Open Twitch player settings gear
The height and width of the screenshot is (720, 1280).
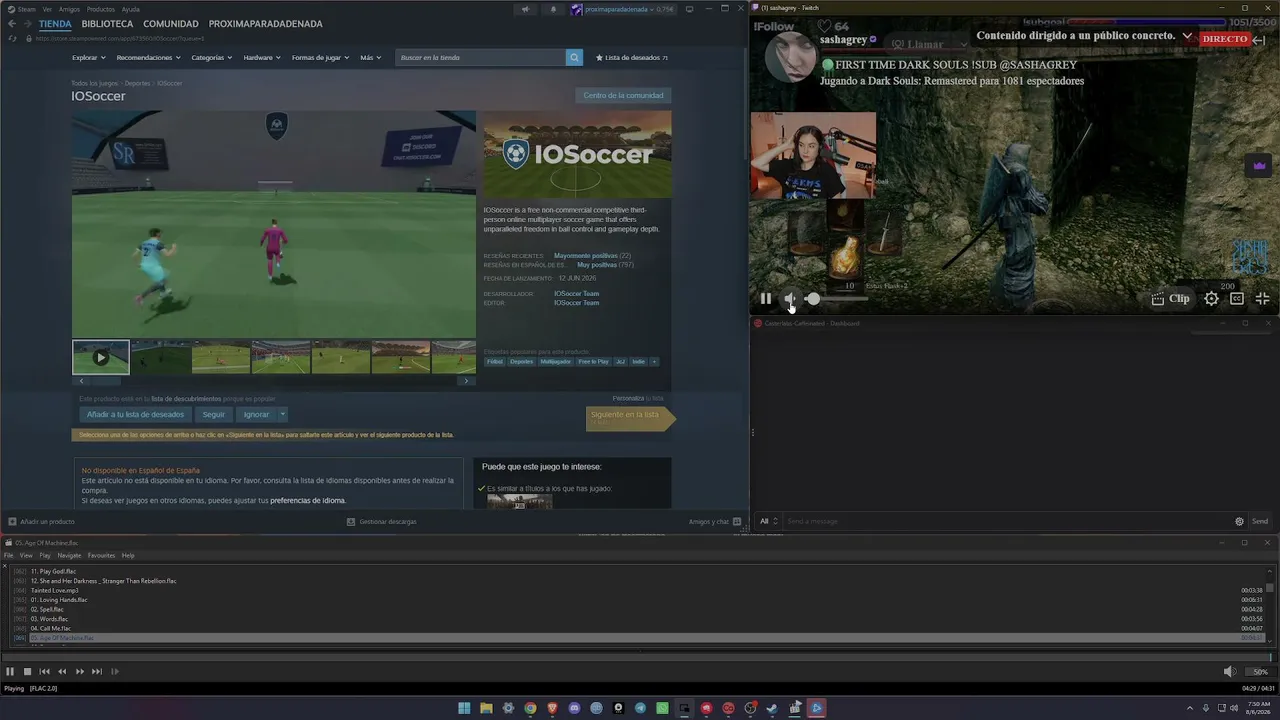tap(1211, 298)
